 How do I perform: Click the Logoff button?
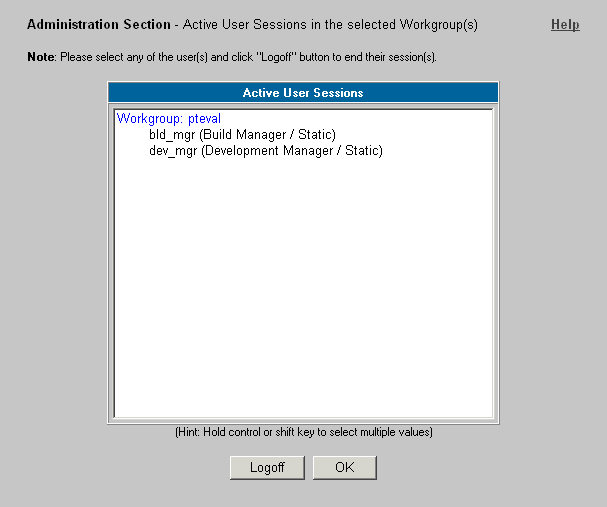point(267,468)
